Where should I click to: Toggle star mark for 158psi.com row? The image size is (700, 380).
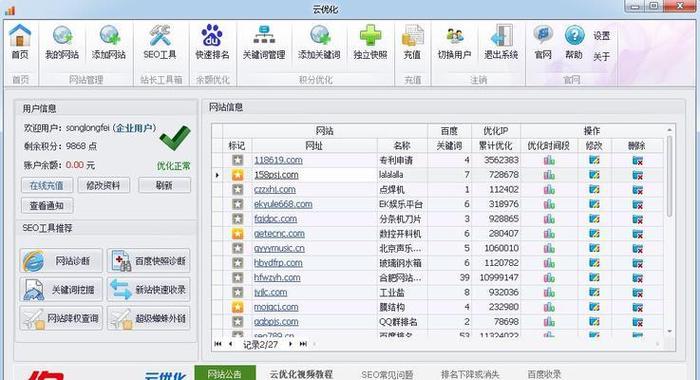click(x=238, y=175)
